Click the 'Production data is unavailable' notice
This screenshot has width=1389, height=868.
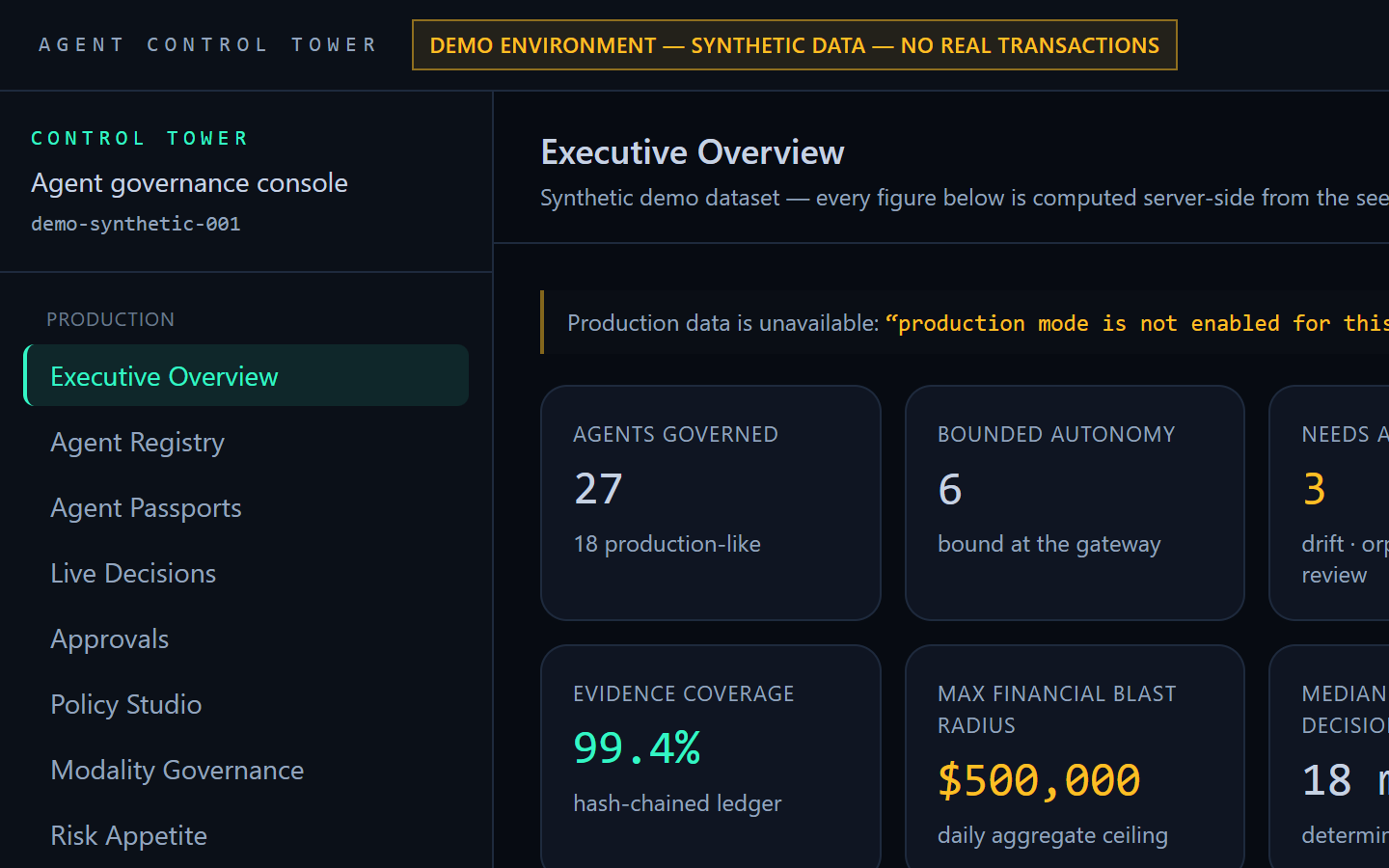tap(965, 322)
